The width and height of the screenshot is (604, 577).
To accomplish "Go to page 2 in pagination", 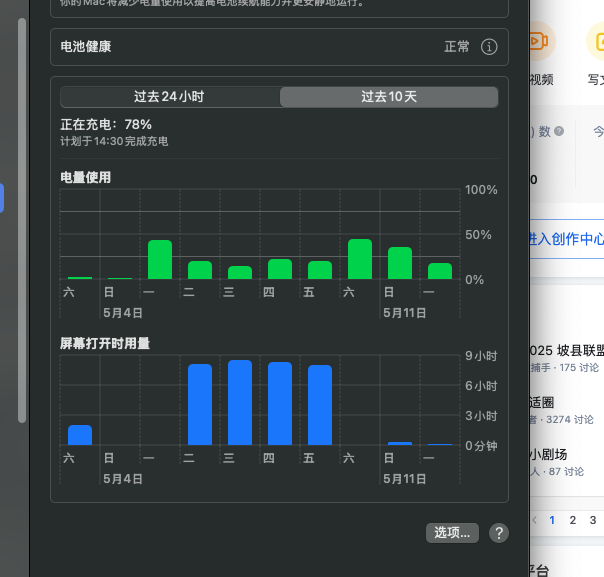I will click(x=572, y=520).
